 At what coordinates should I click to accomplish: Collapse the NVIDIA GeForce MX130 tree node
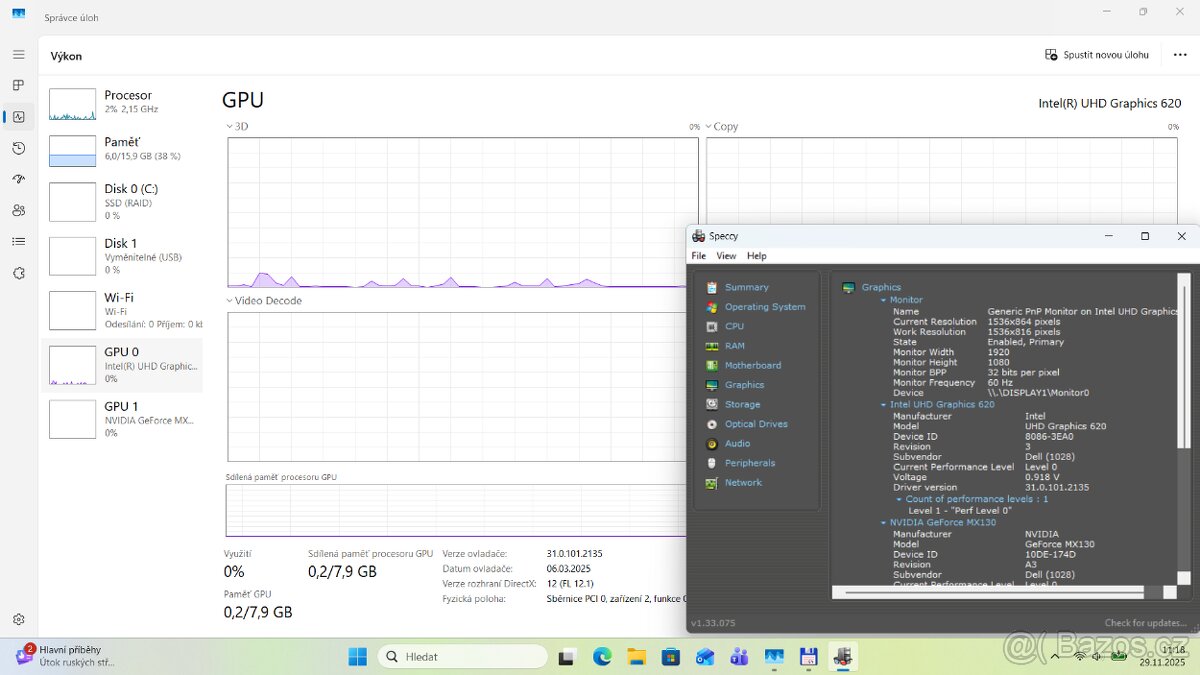tap(883, 521)
